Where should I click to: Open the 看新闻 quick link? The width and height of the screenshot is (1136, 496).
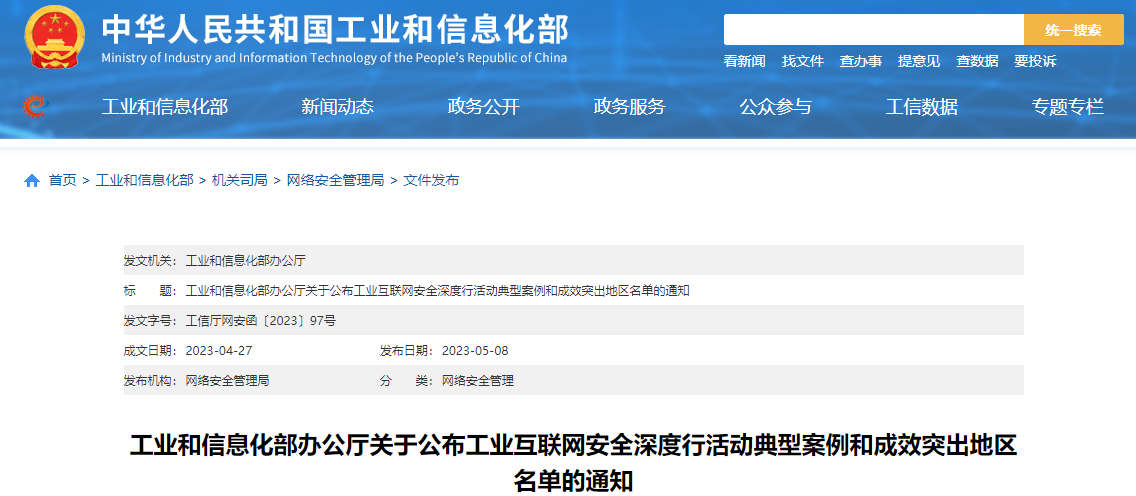tap(744, 62)
